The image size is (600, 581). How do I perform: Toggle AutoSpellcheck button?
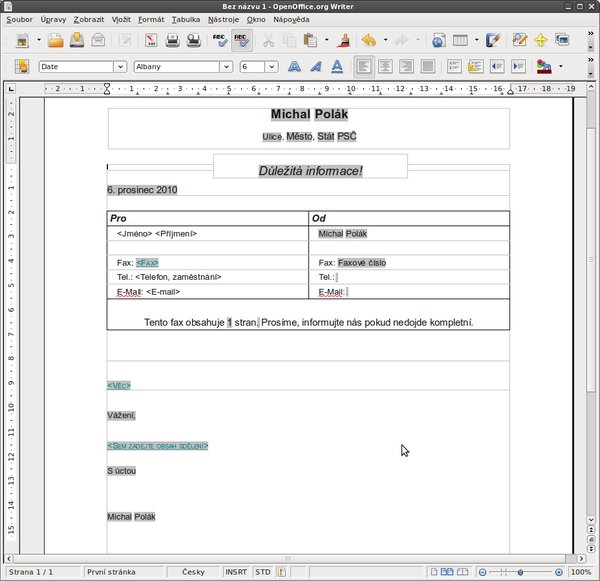coord(241,40)
